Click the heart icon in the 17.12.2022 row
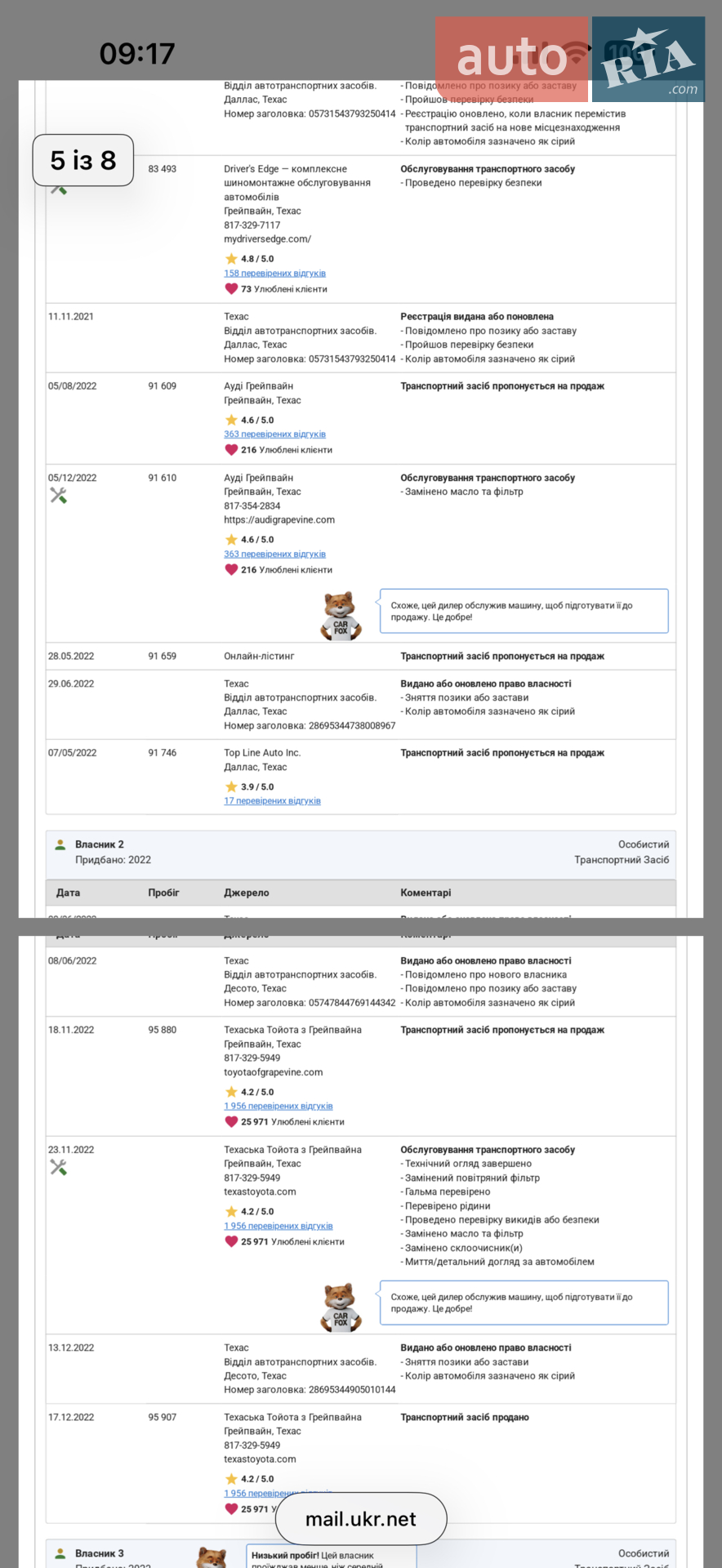Image resolution: width=722 pixels, height=1568 pixels. tap(231, 1508)
